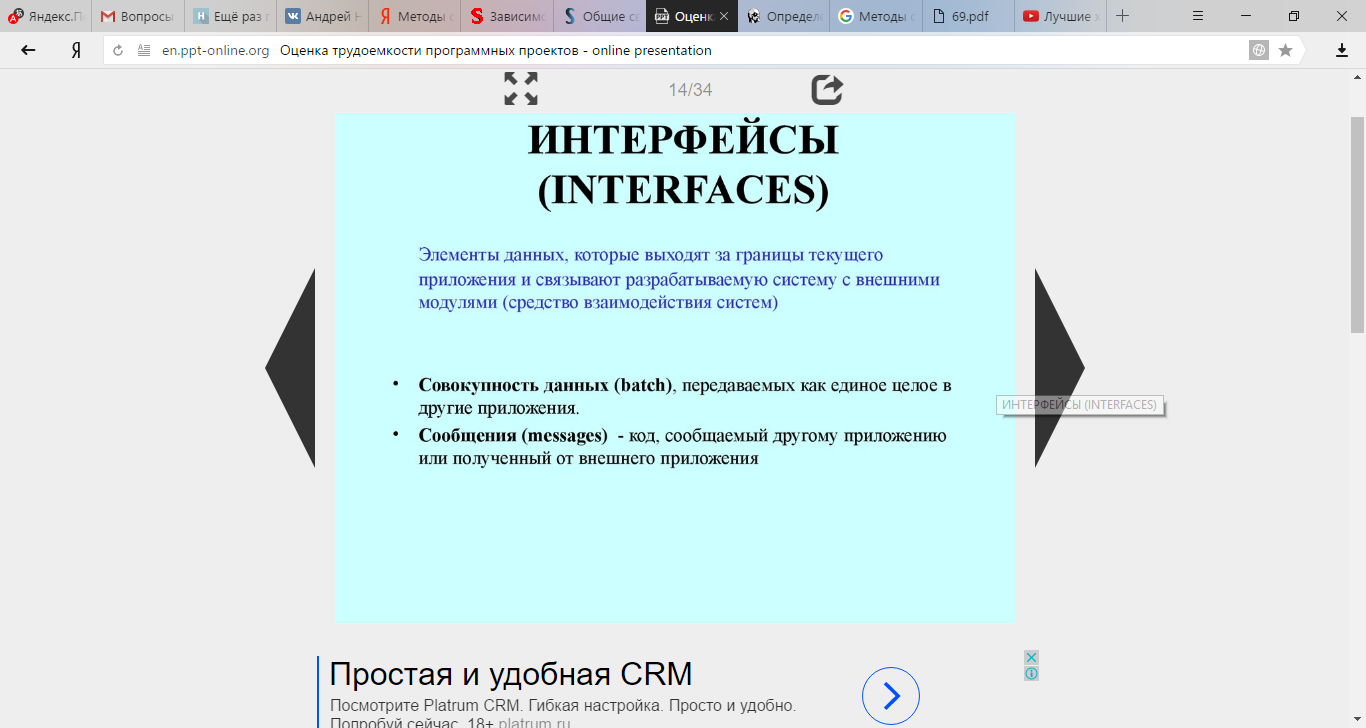Switch to the Зависимость tab
1366x728 pixels.
pos(507,16)
